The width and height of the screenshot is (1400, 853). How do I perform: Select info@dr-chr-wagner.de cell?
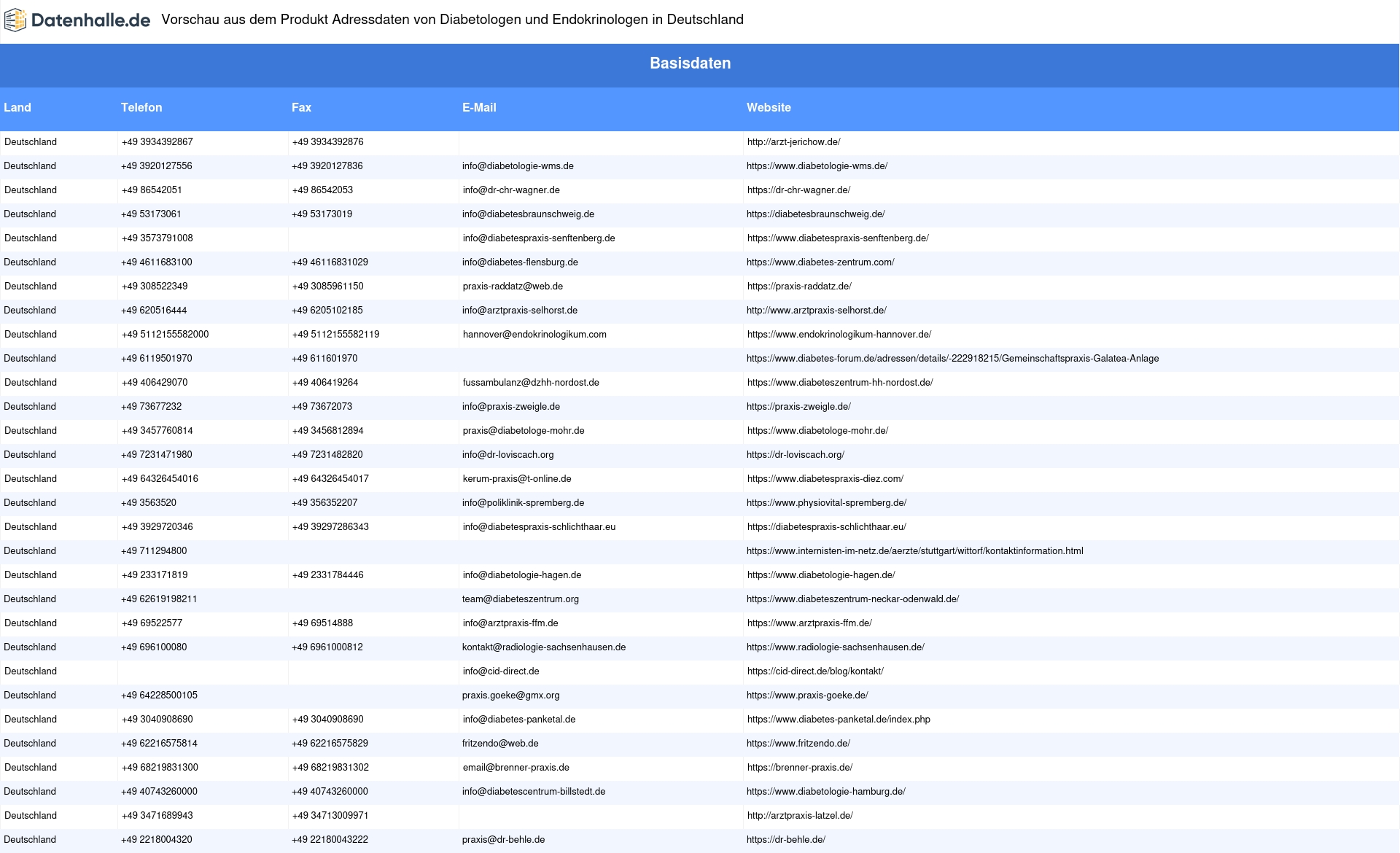click(x=511, y=190)
